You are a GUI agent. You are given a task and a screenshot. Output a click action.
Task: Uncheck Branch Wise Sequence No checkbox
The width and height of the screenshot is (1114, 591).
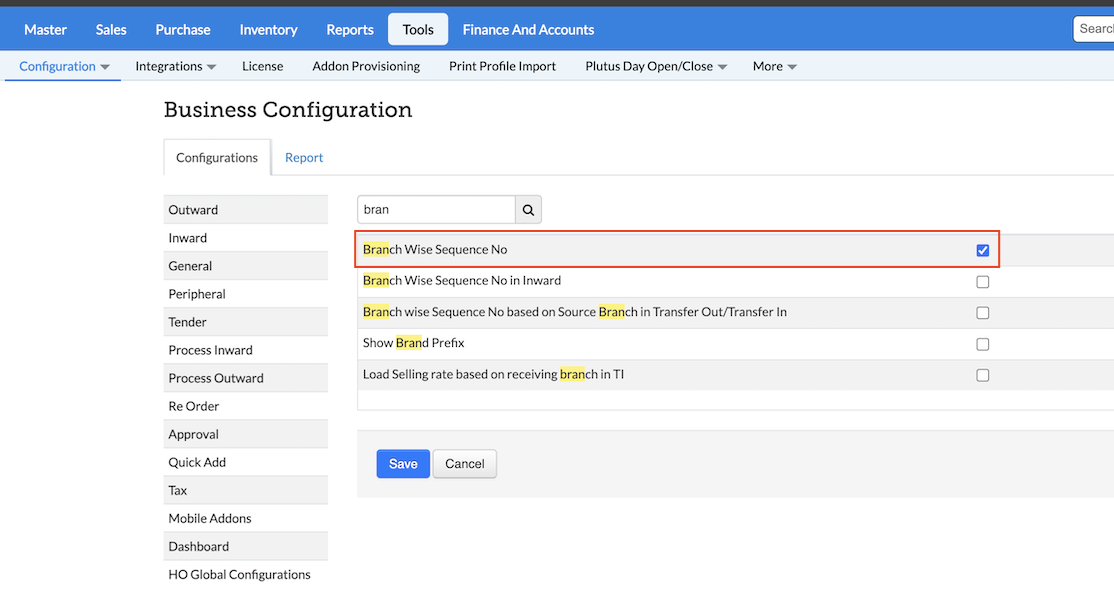[x=982, y=250]
